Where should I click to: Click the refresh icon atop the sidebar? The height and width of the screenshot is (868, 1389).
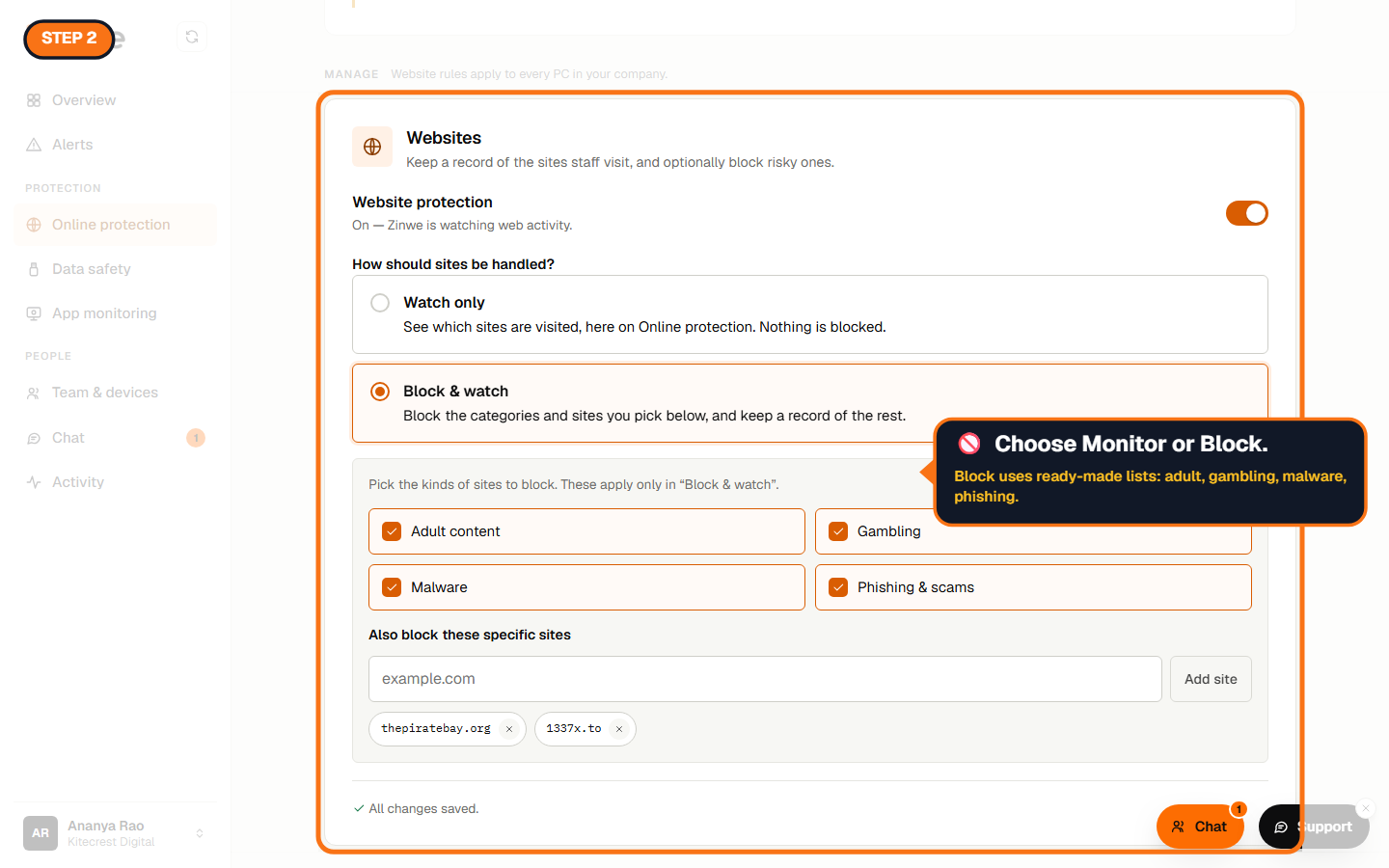192,37
